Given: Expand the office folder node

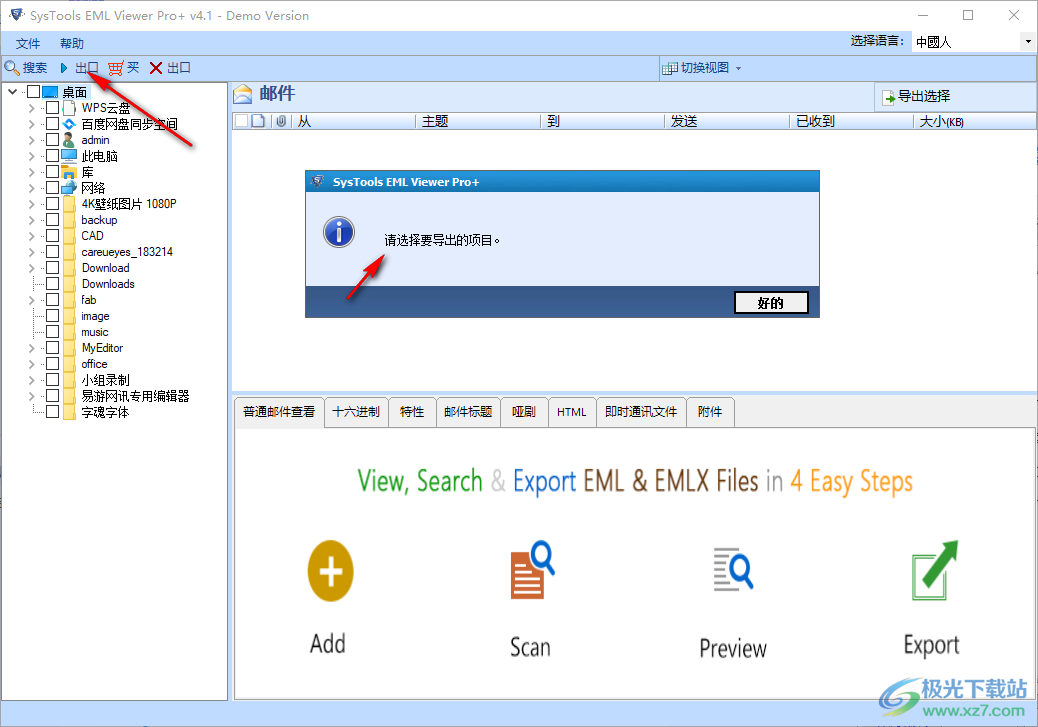Looking at the screenshot, I should point(31,364).
